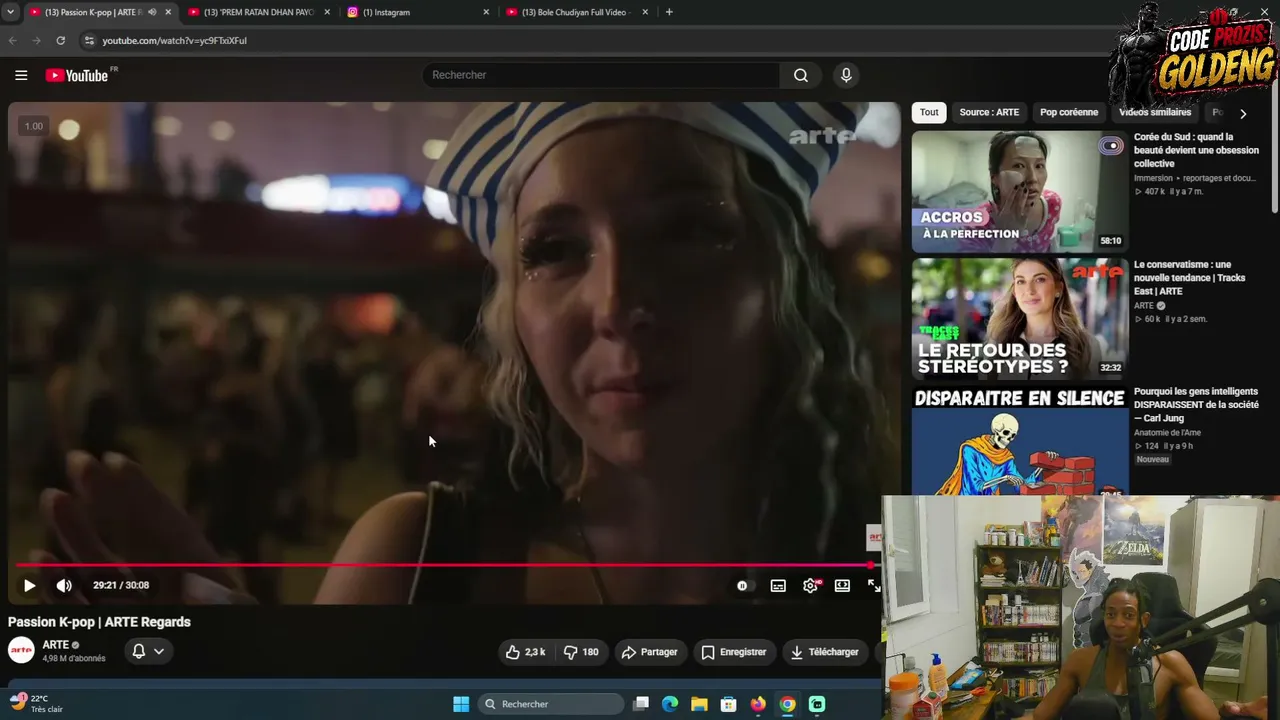Seek on the red video progress bar
This screenshot has height=720, width=1280.
click(x=444, y=565)
